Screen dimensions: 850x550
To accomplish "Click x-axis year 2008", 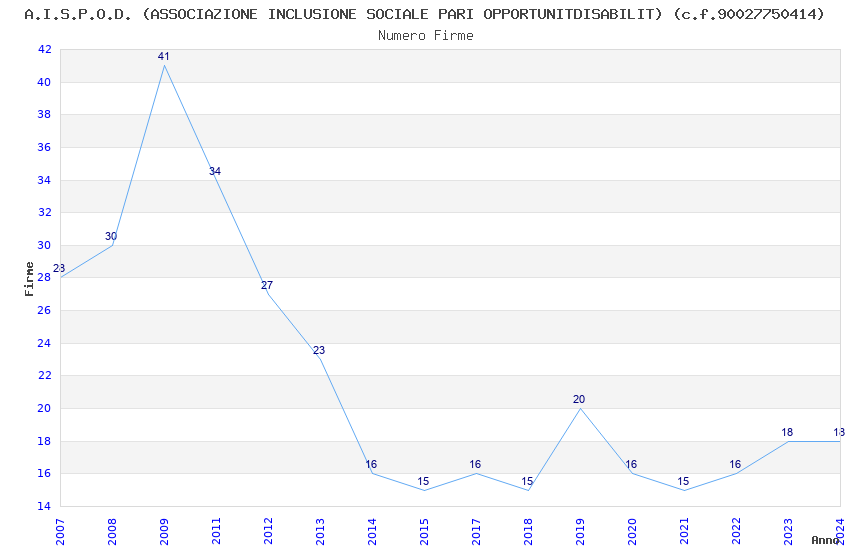I will coord(112,532).
